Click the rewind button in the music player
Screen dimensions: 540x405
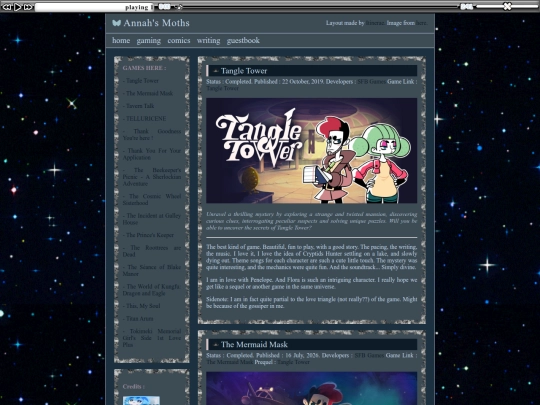pos(7,7)
